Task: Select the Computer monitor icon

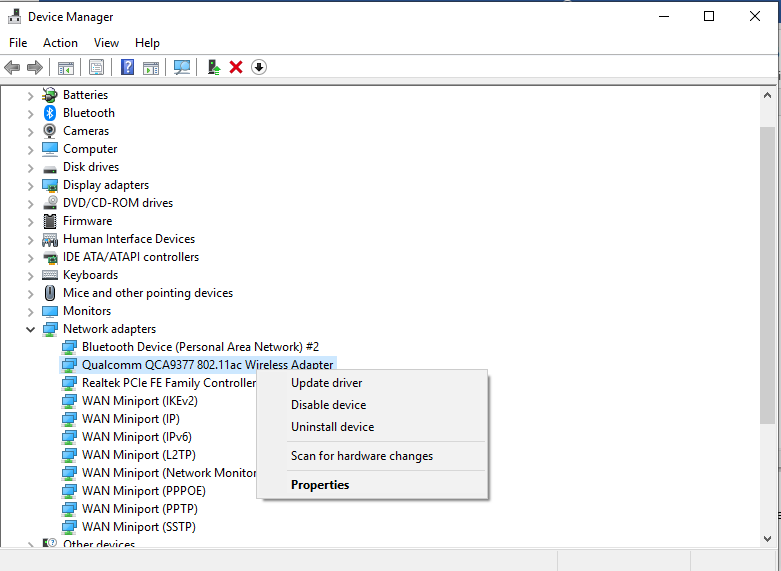Action: pos(50,149)
